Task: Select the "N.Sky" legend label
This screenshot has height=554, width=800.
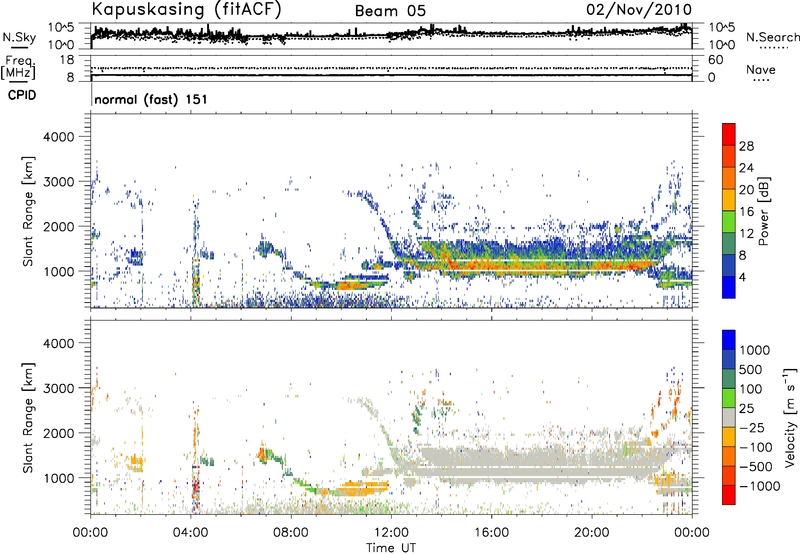Action: click(x=19, y=37)
